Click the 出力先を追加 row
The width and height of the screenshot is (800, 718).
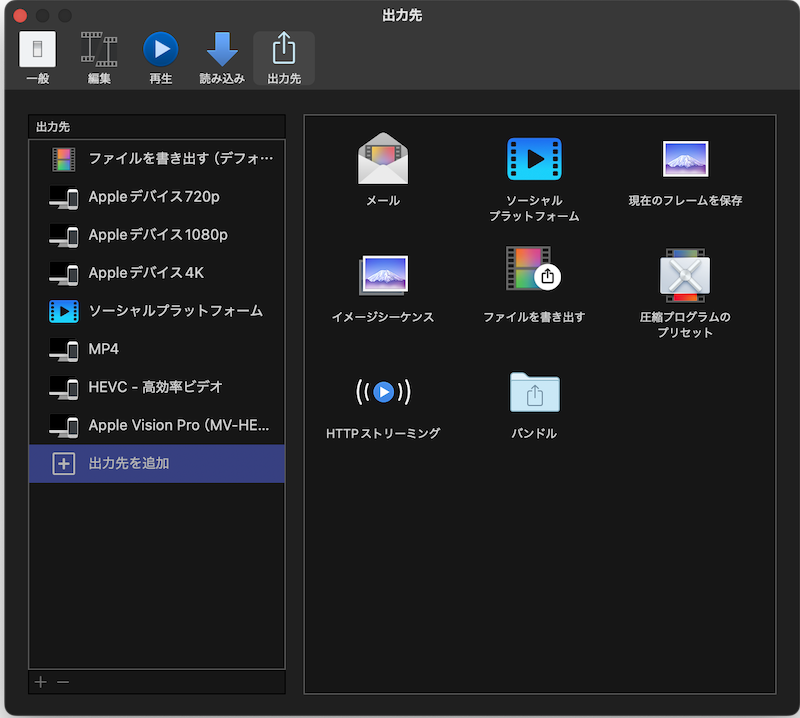(x=157, y=463)
